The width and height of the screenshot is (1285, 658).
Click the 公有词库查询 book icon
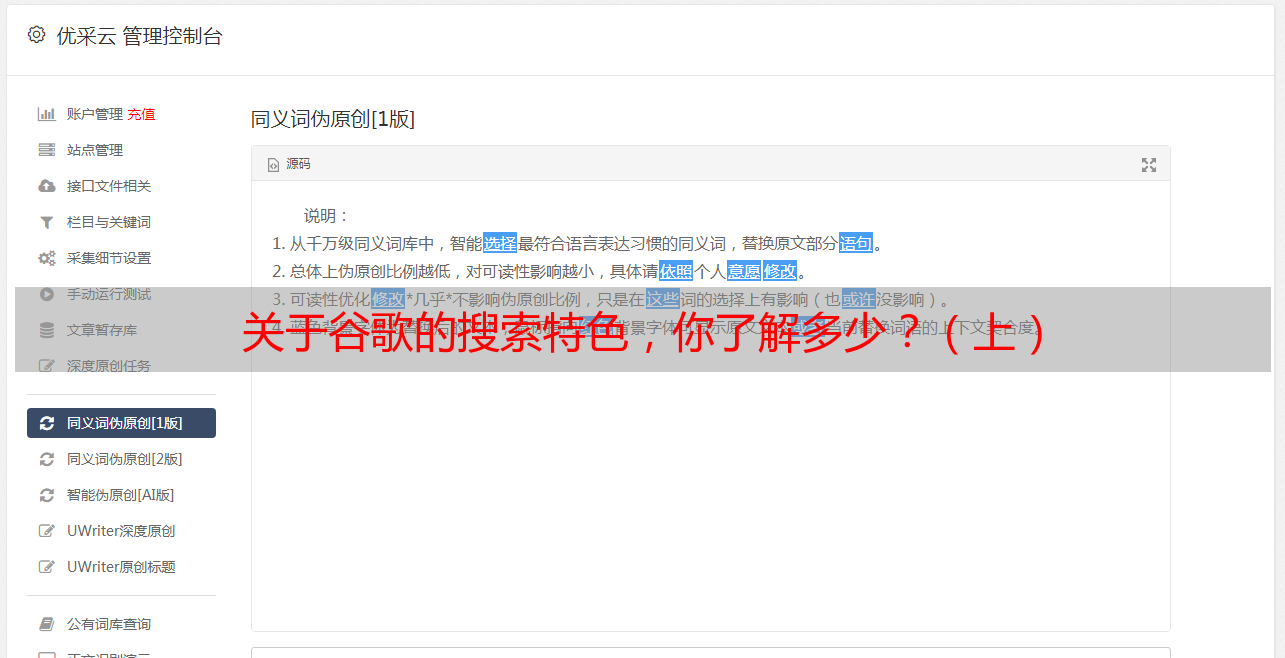(x=46, y=624)
